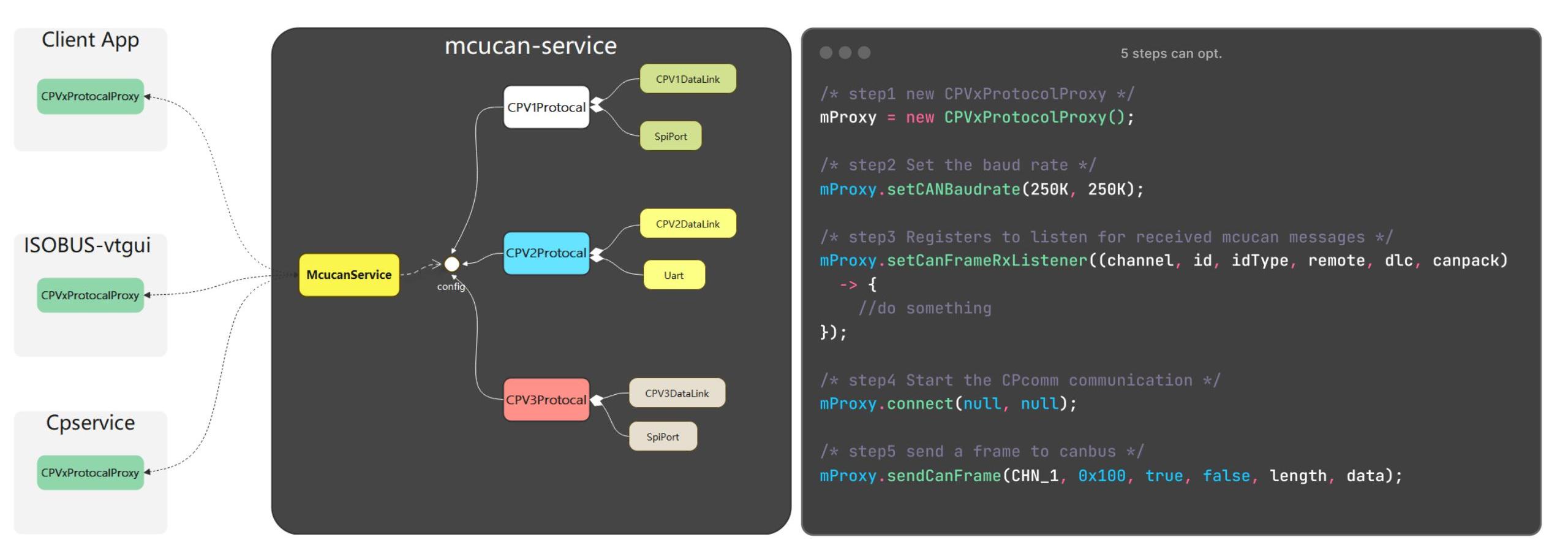
Task: Select the white CPV1Protocal node
Action: click(x=546, y=107)
